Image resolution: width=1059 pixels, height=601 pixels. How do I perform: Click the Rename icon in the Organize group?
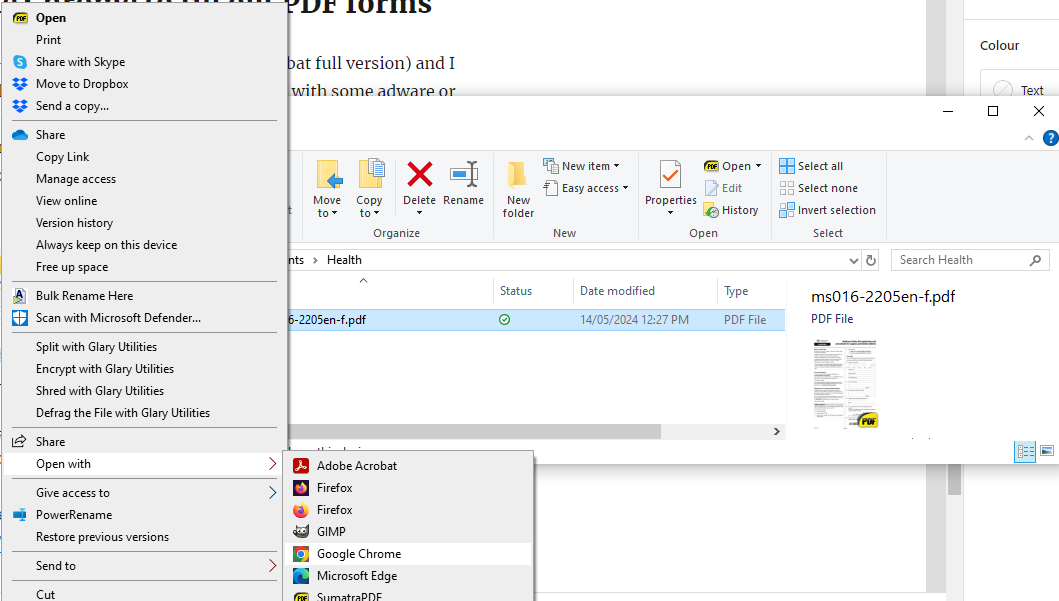[x=464, y=174]
